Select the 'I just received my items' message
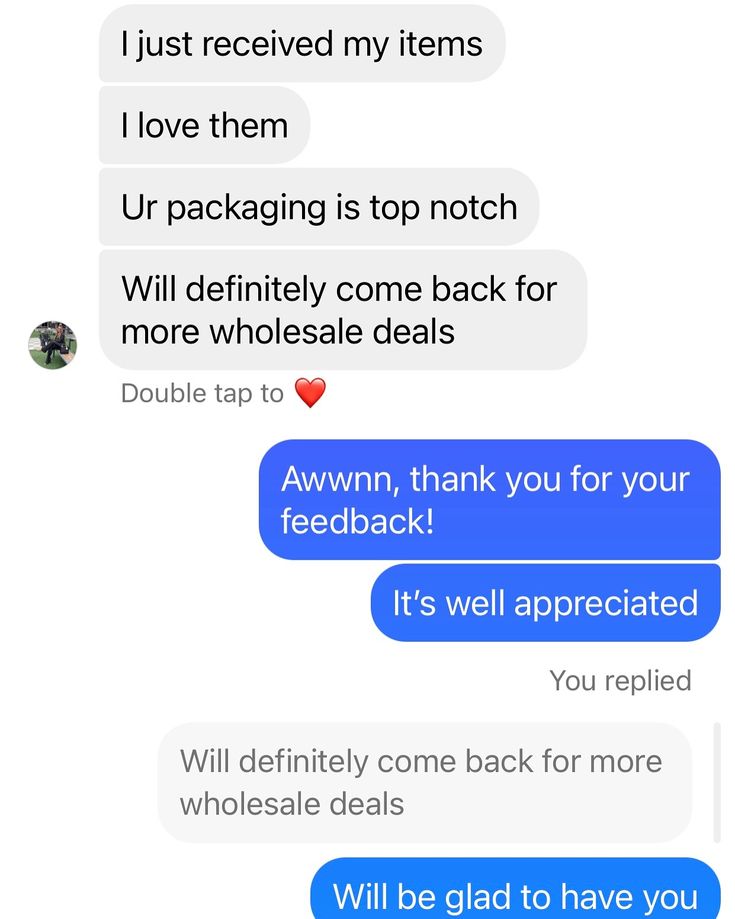The width and height of the screenshot is (735, 919). [x=302, y=44]
